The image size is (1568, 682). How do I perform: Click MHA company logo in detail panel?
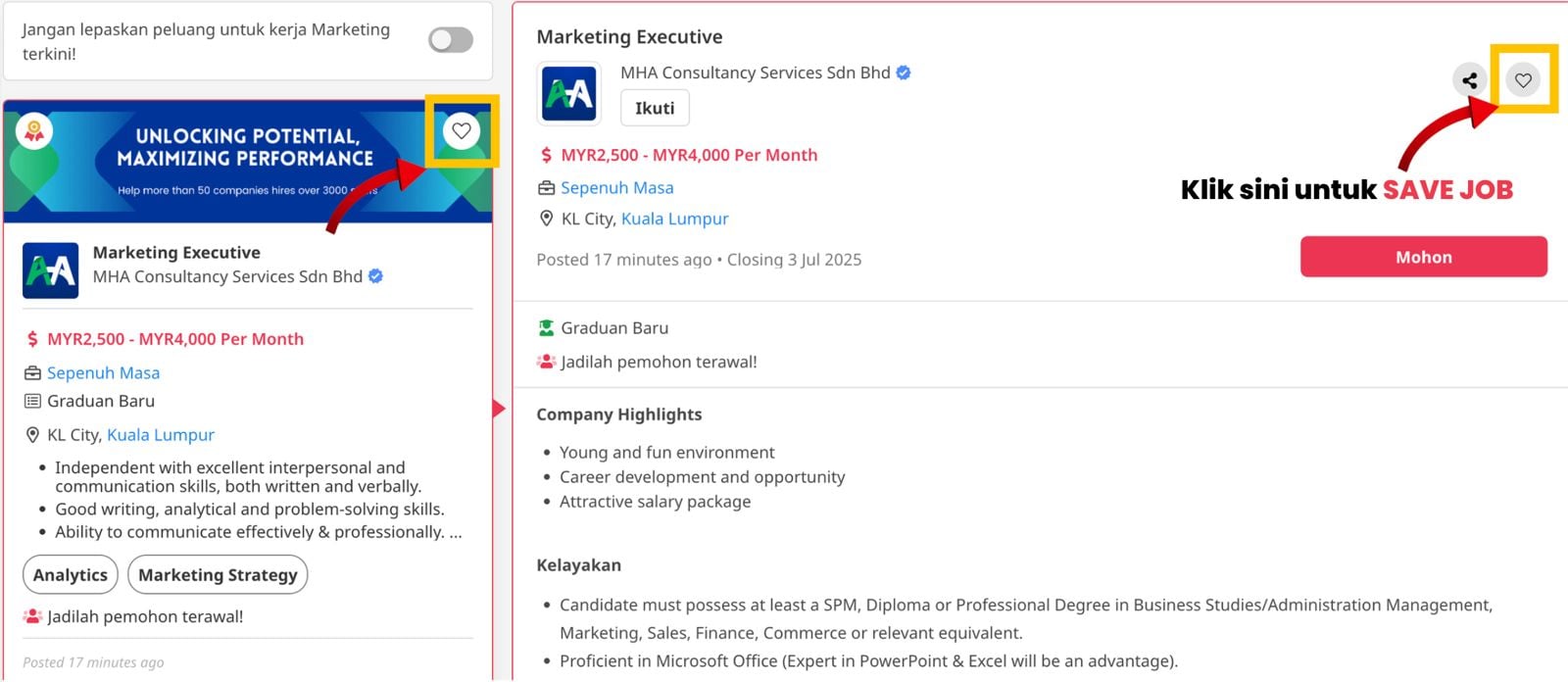click(569, 94)
